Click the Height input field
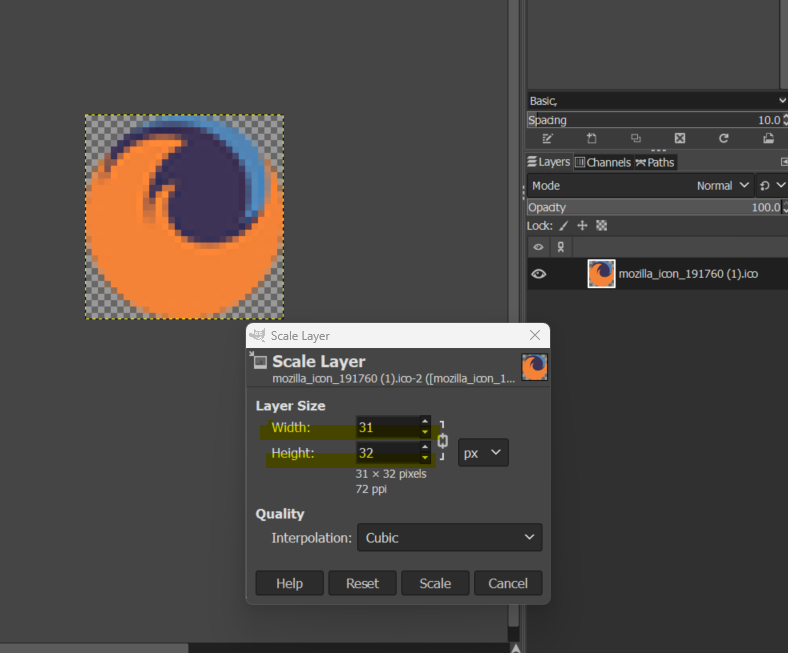 [388, 453]
